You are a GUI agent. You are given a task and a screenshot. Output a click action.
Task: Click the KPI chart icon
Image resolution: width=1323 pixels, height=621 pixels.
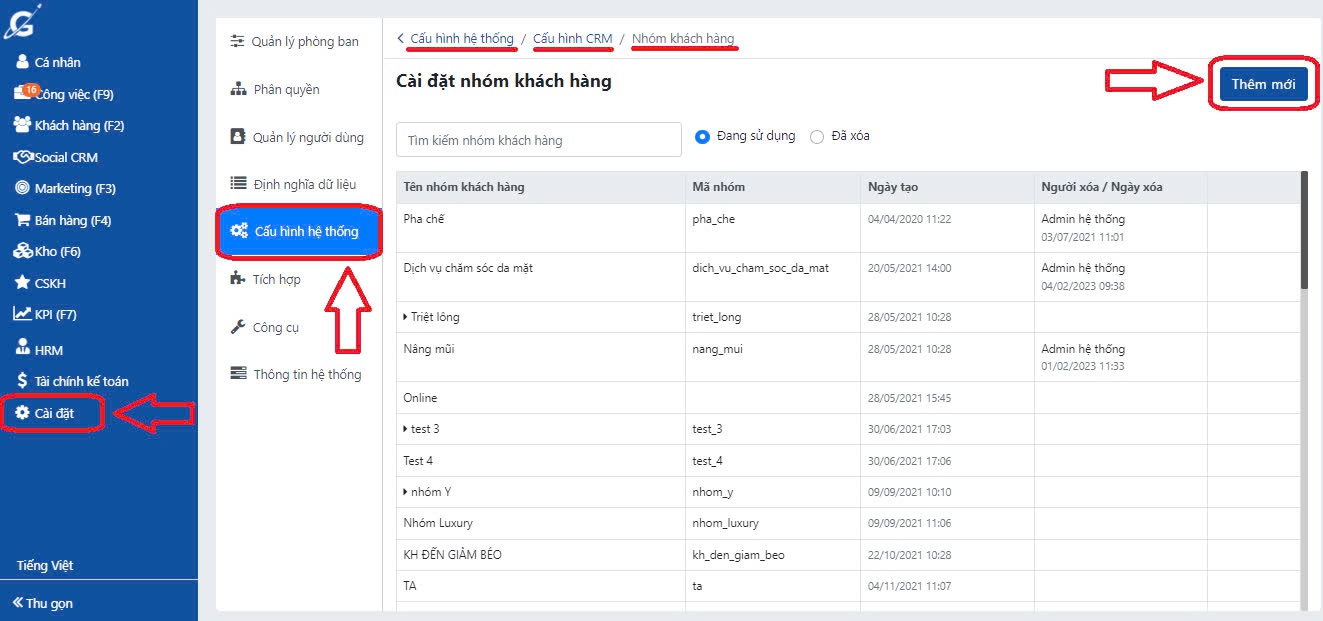coord(22,314)
